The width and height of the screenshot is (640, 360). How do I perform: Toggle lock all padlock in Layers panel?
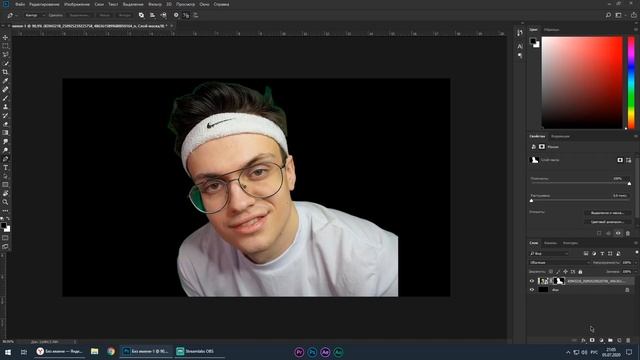tap(580, 271)
